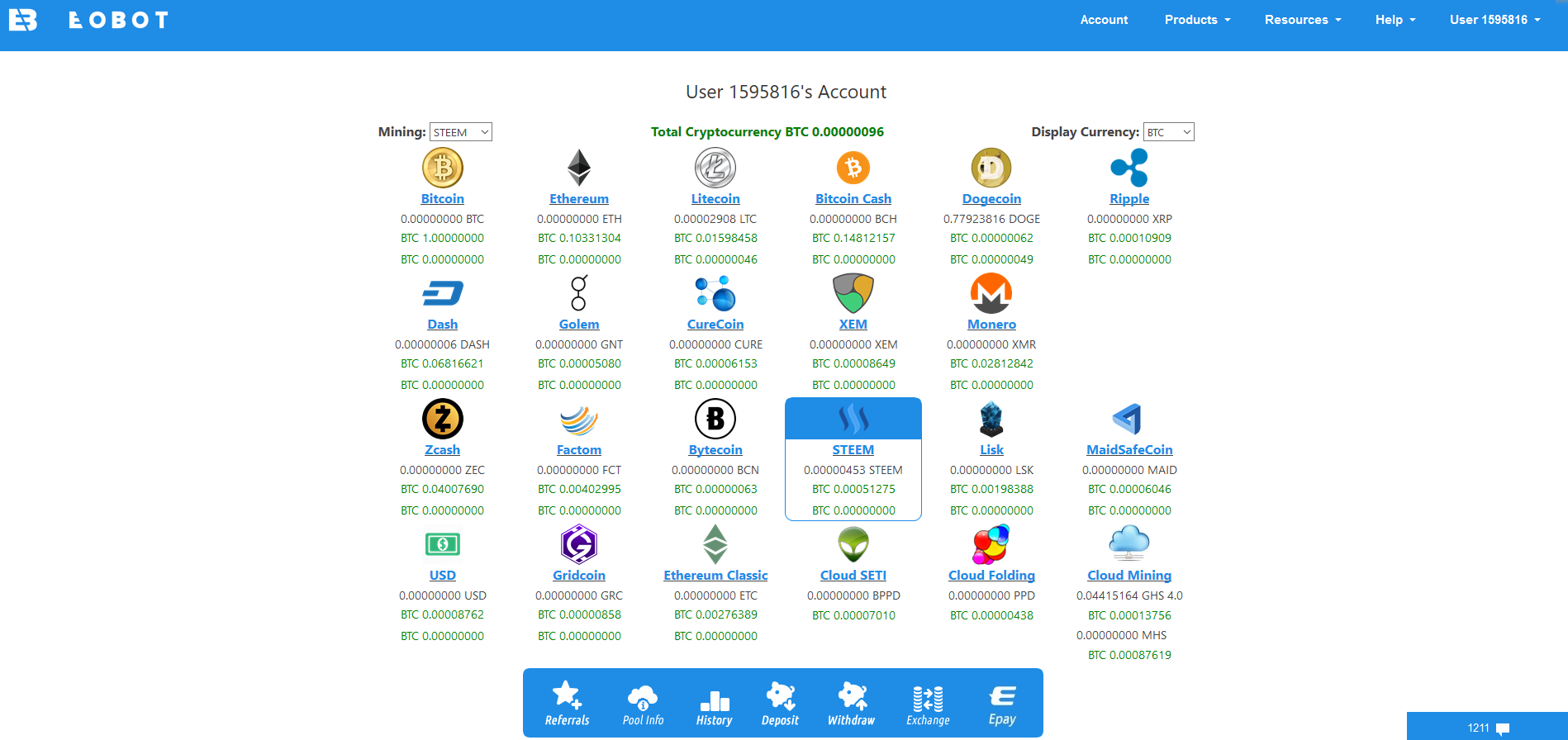
Task: Open the Mining coin dropdown
Action: point(461,132)
